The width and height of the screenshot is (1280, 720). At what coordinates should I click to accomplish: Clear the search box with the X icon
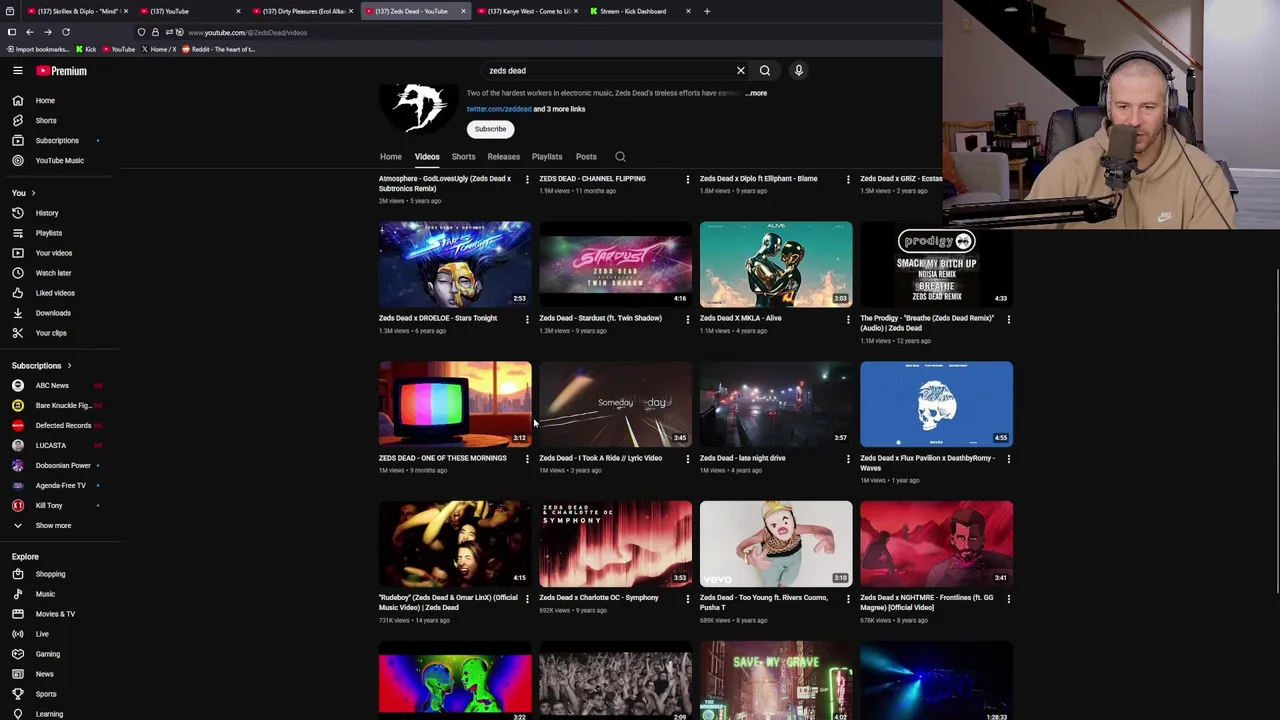pyautogui.click(x=741, y=71)
